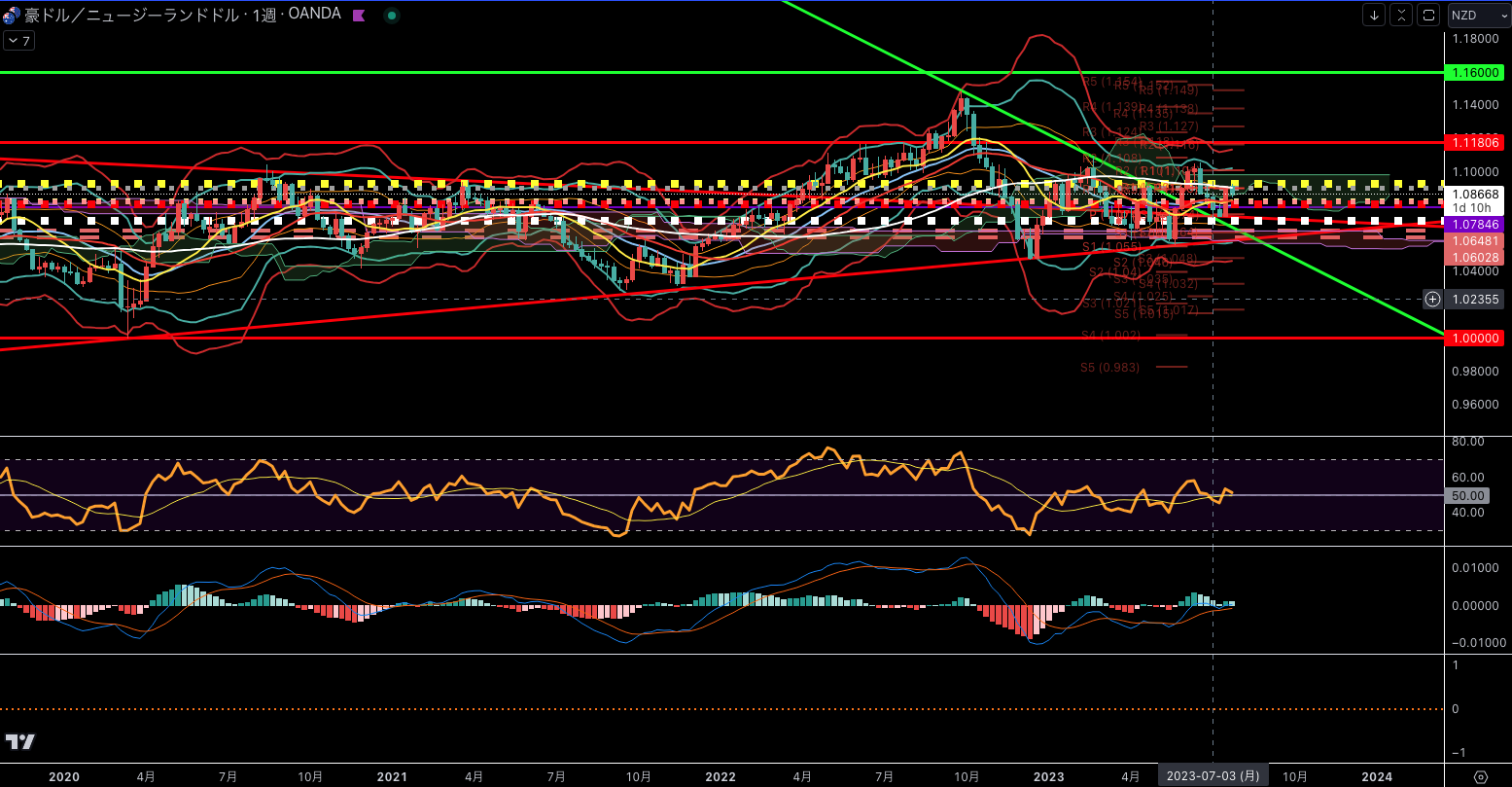
Task: Click the RSI 50.00 level label
Action: pyautogui.click(x=1467, y=496)
